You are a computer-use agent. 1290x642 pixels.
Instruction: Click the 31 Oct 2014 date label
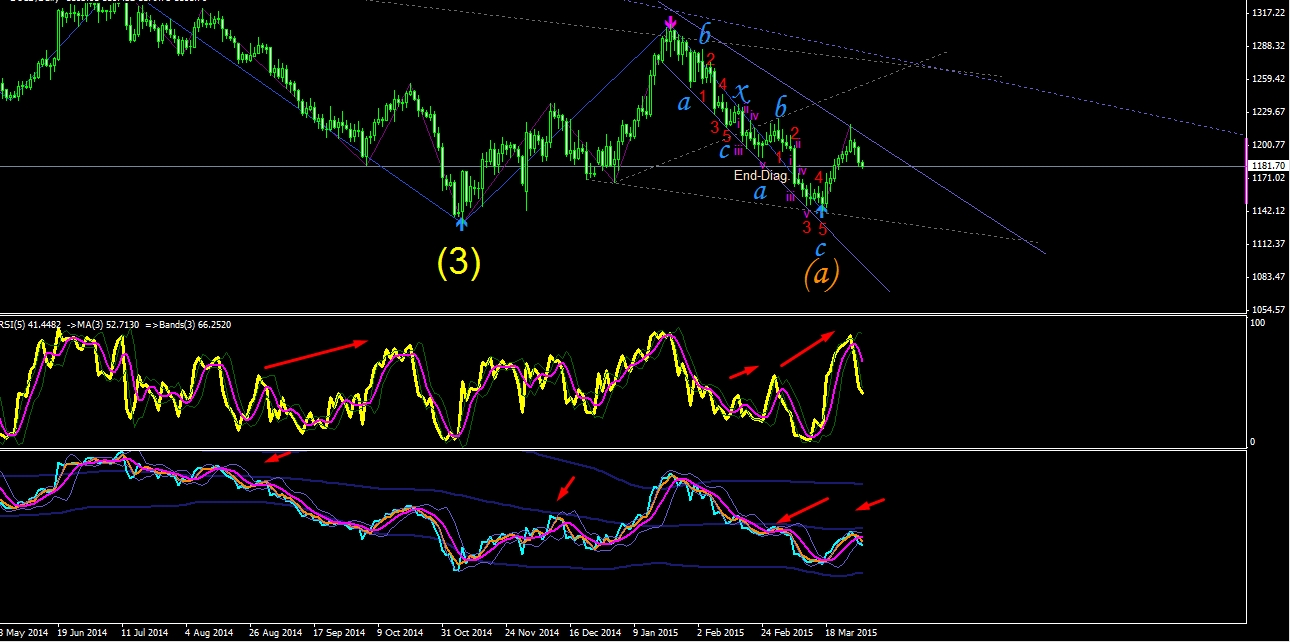466,633
